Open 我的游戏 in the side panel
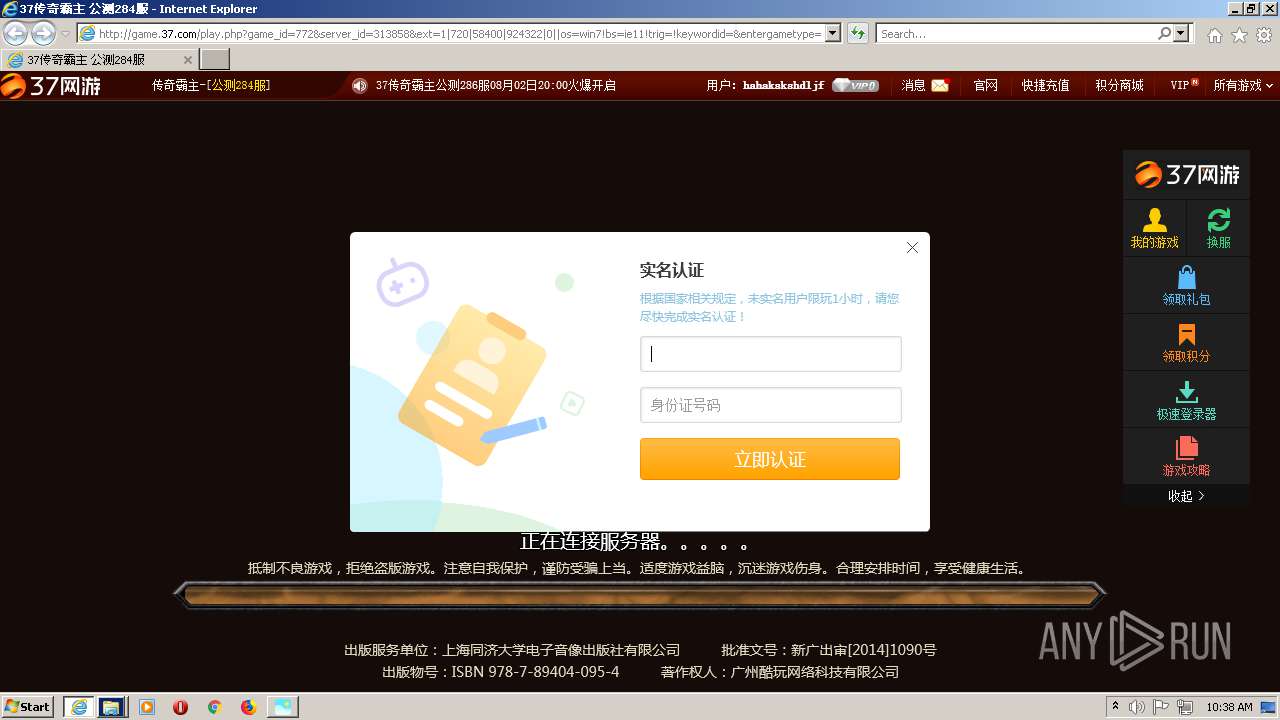The width and height of the screenshot is (1280, 720). pyautogui.click(x=1154, y=228)
